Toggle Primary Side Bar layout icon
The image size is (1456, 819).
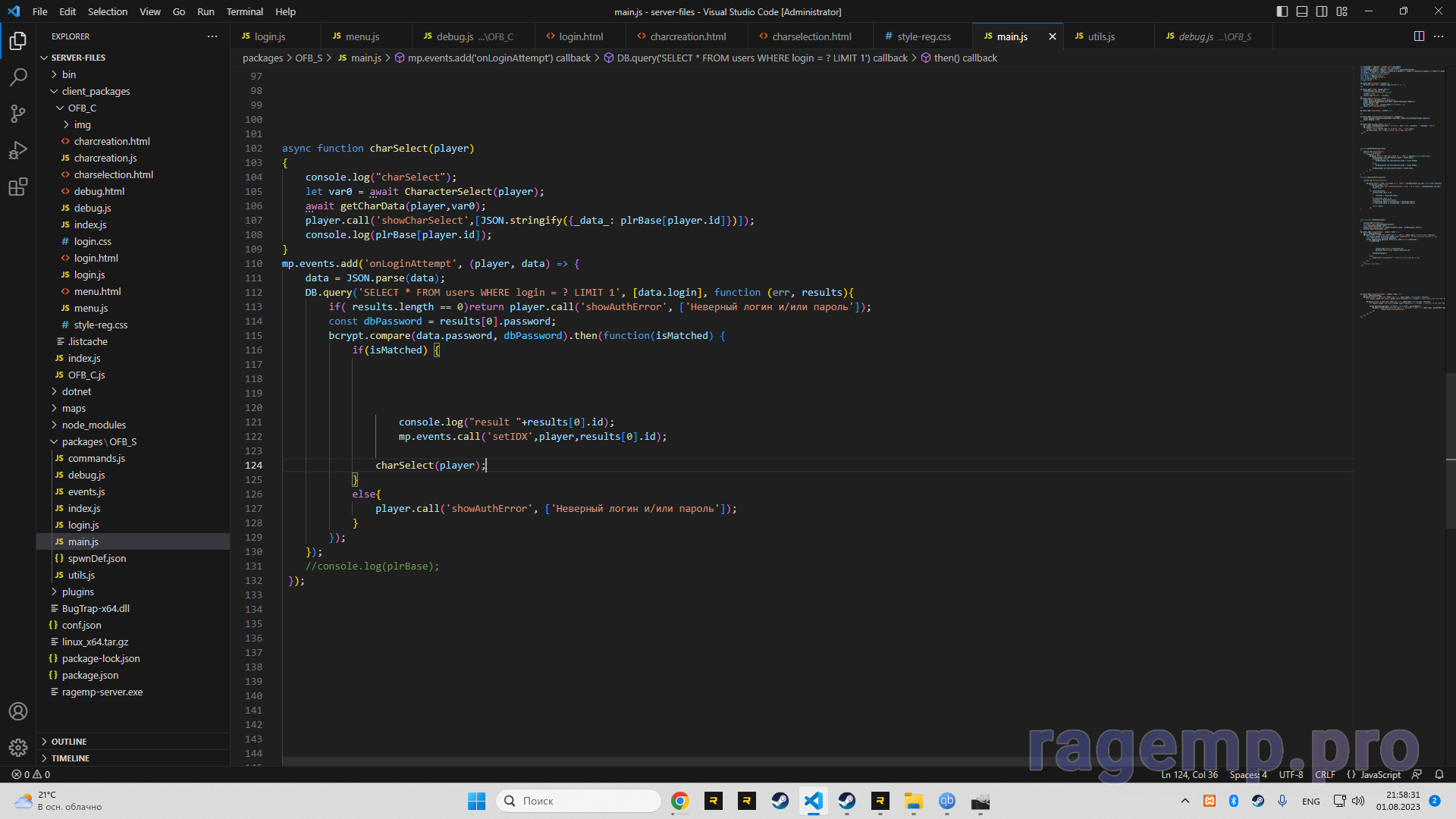[x=1282, y=11]
